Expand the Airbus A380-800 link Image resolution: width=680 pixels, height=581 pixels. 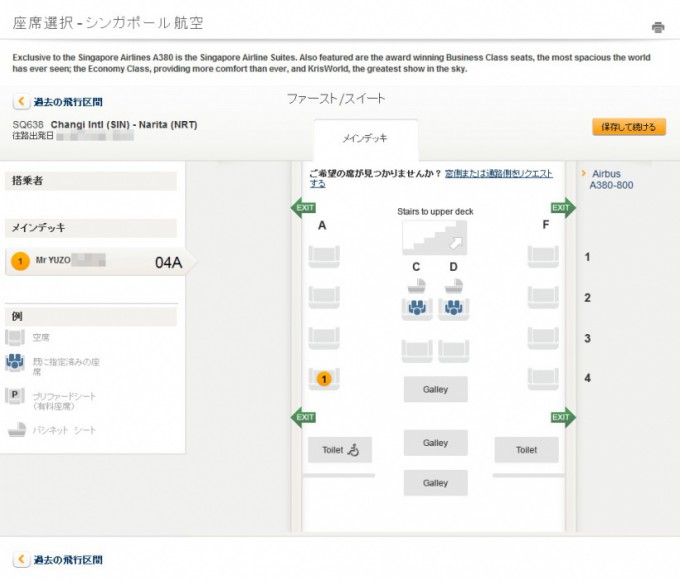[611, 180]
